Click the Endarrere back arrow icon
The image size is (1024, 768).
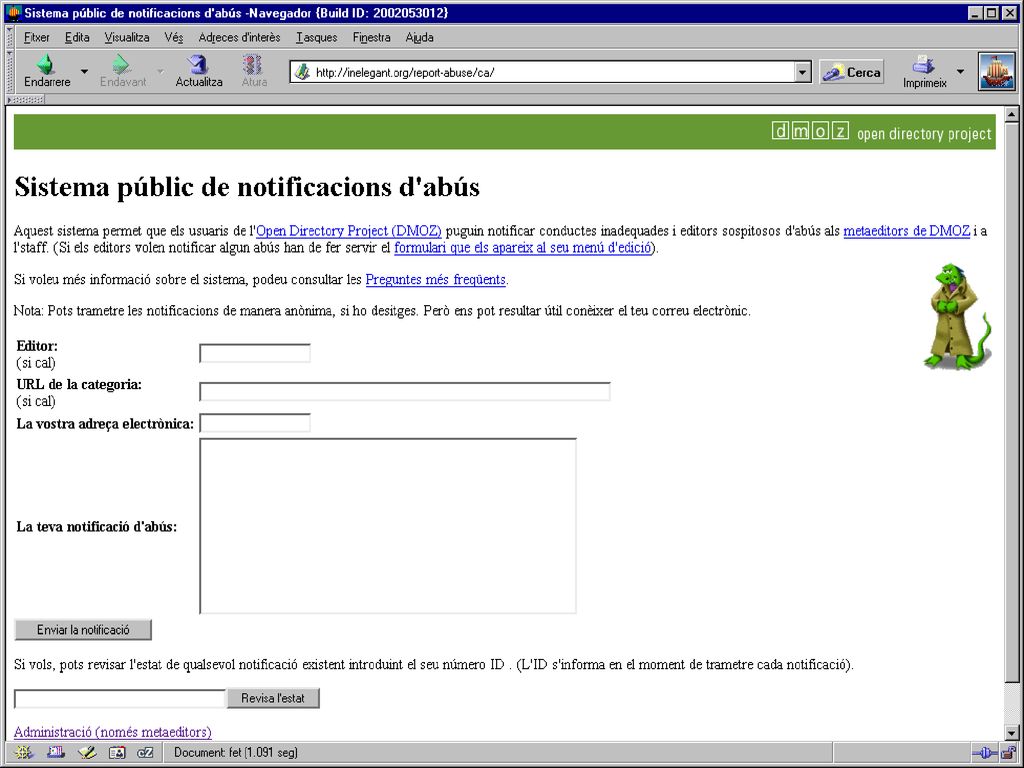click(x=46, y=64)
